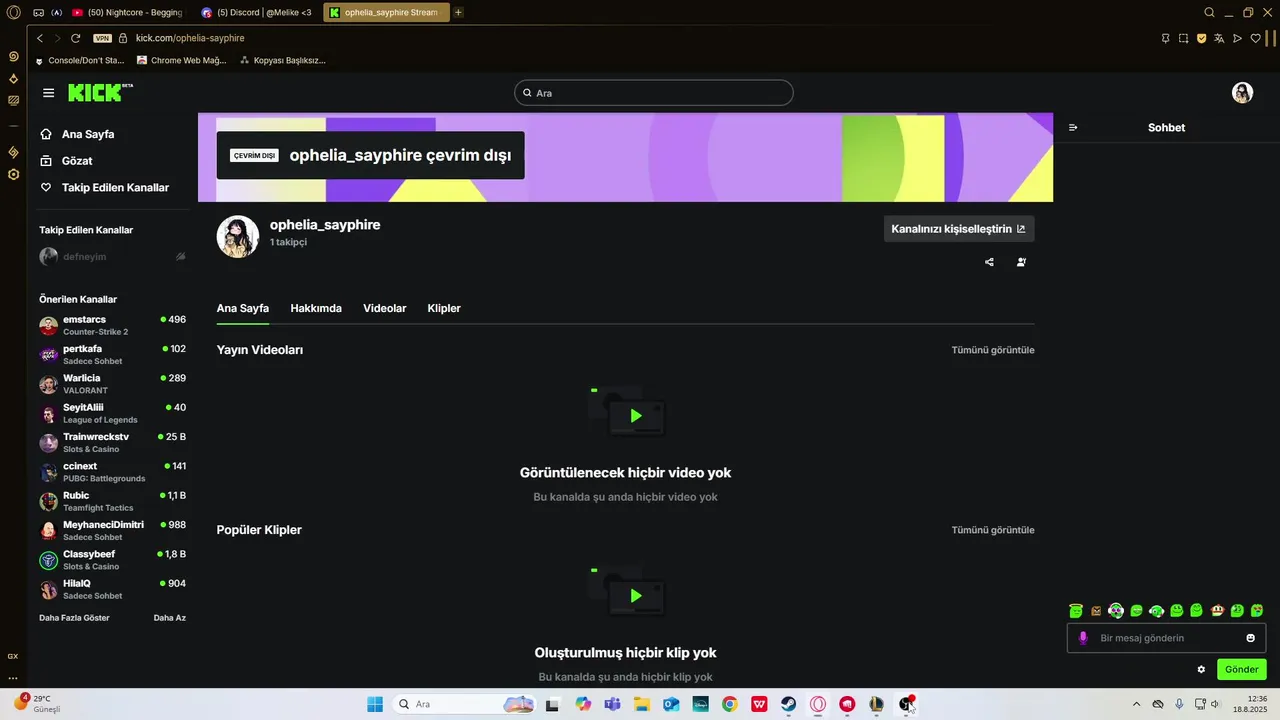The image size is (1280, 720).
Task: Show hidden system tray icons
Action: [1136, 704]
